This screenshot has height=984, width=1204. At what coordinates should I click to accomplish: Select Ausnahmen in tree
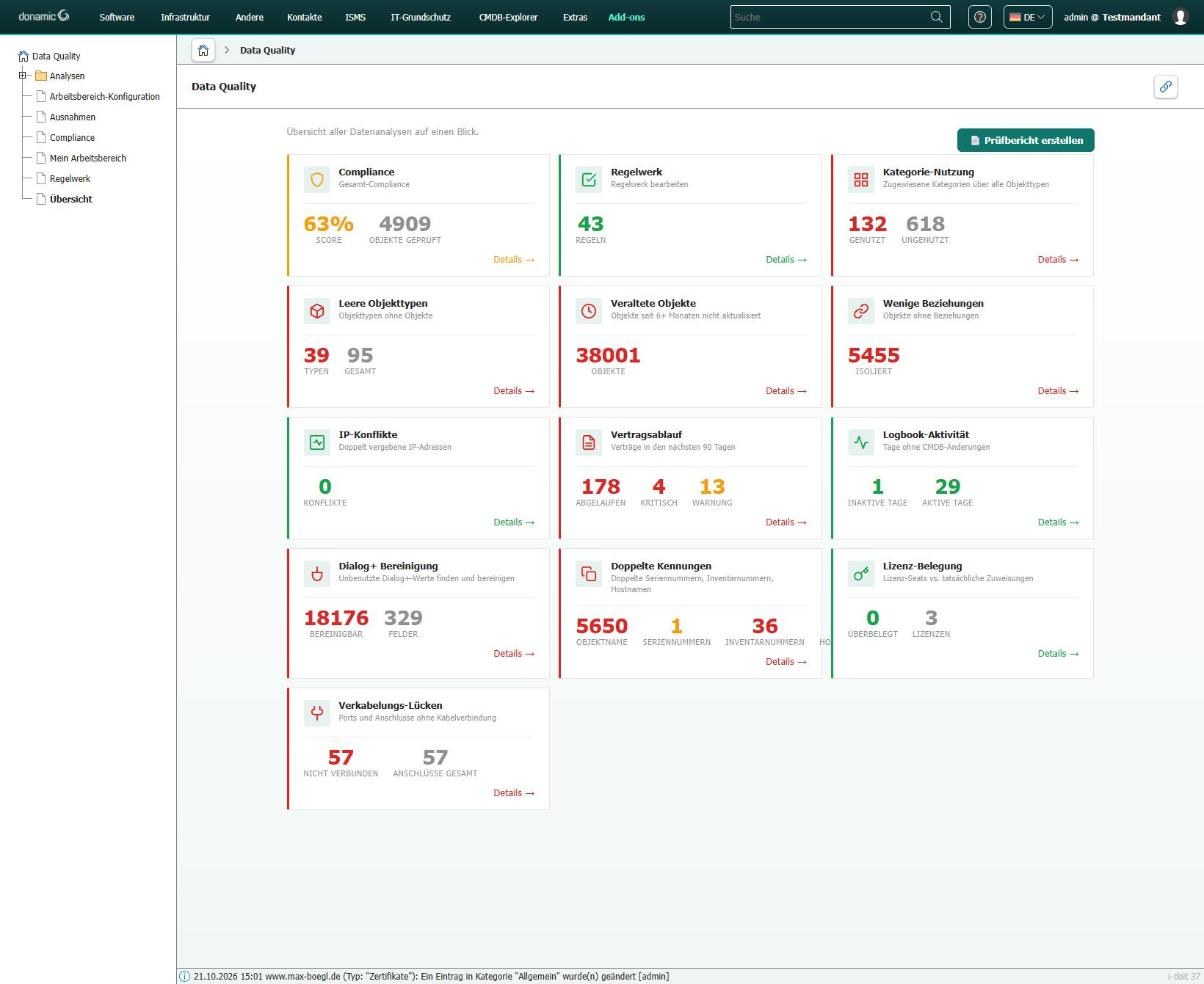tap(73, 117)
